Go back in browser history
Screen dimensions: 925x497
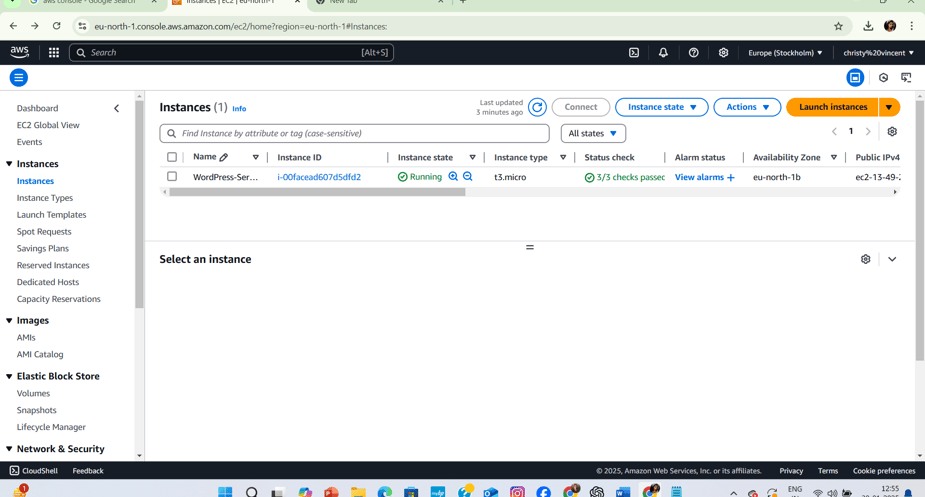(14, 26)
